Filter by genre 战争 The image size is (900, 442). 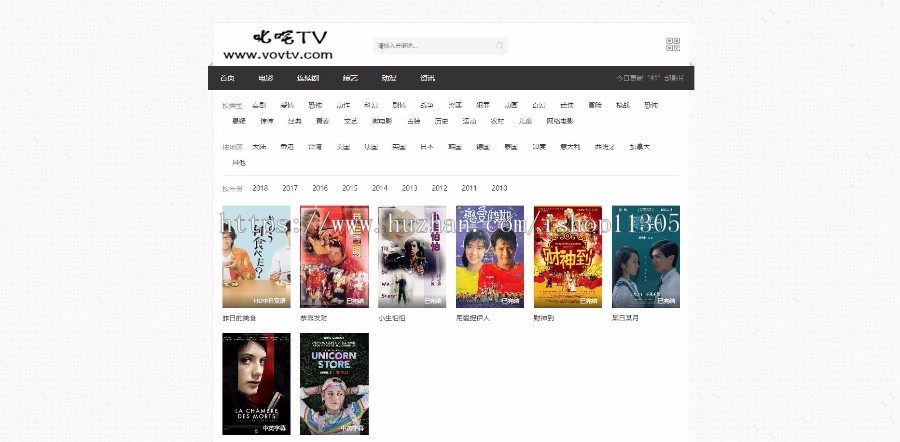tap(427, 105)
